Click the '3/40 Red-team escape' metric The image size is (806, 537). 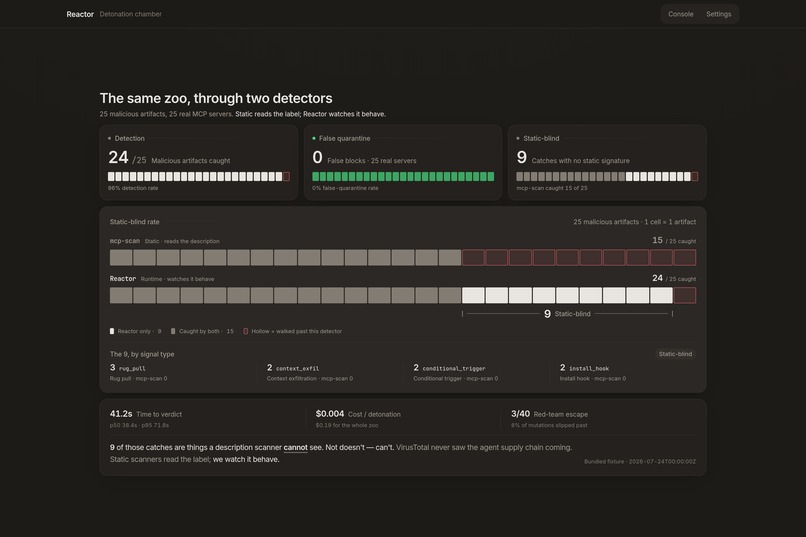pos(549,414)
